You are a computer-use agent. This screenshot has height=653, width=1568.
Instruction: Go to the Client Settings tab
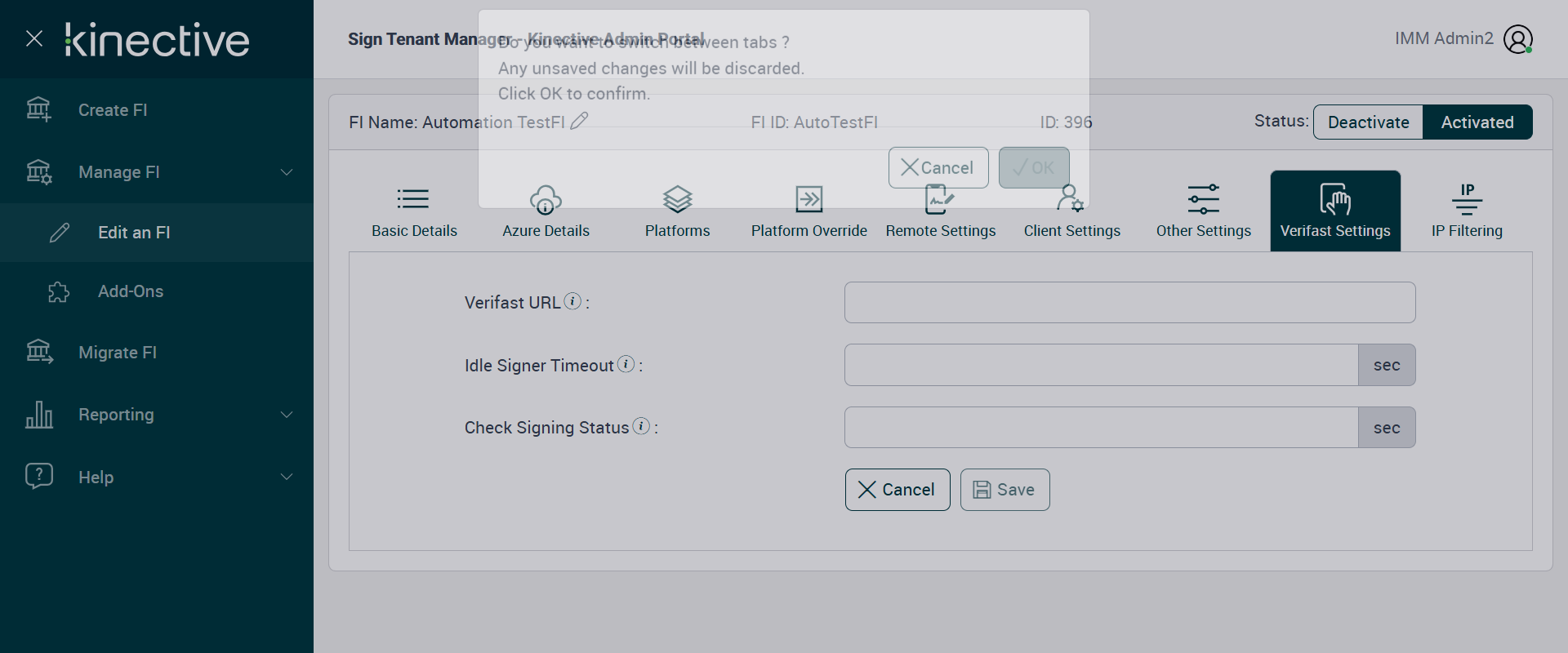tap(1072, 211)
